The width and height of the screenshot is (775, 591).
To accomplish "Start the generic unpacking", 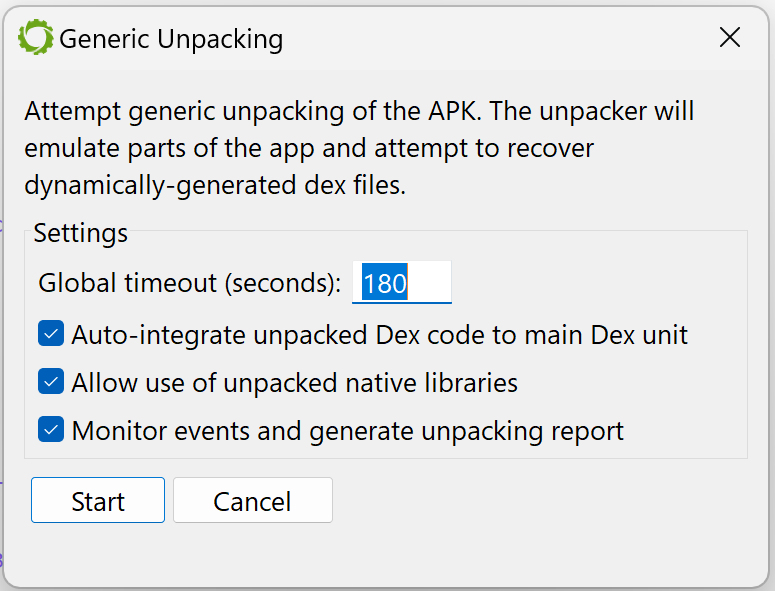I will click(x=98, y=500).
